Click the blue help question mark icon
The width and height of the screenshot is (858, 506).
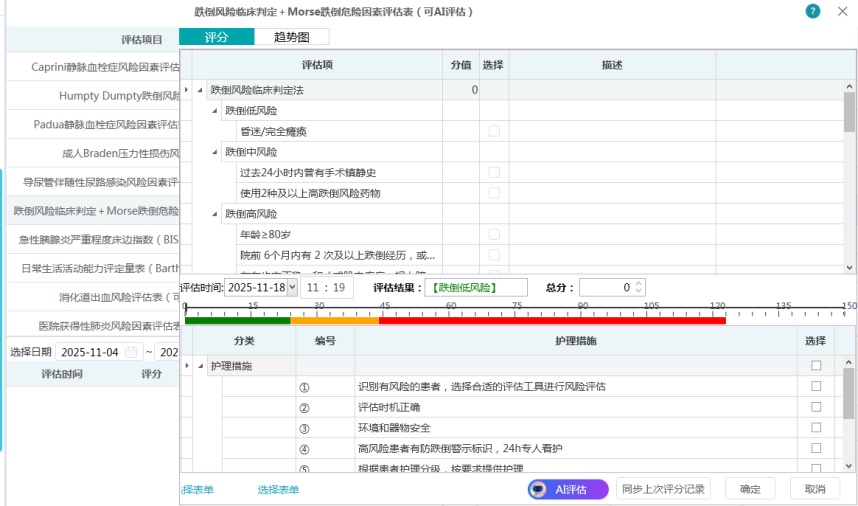click(812, 11)
